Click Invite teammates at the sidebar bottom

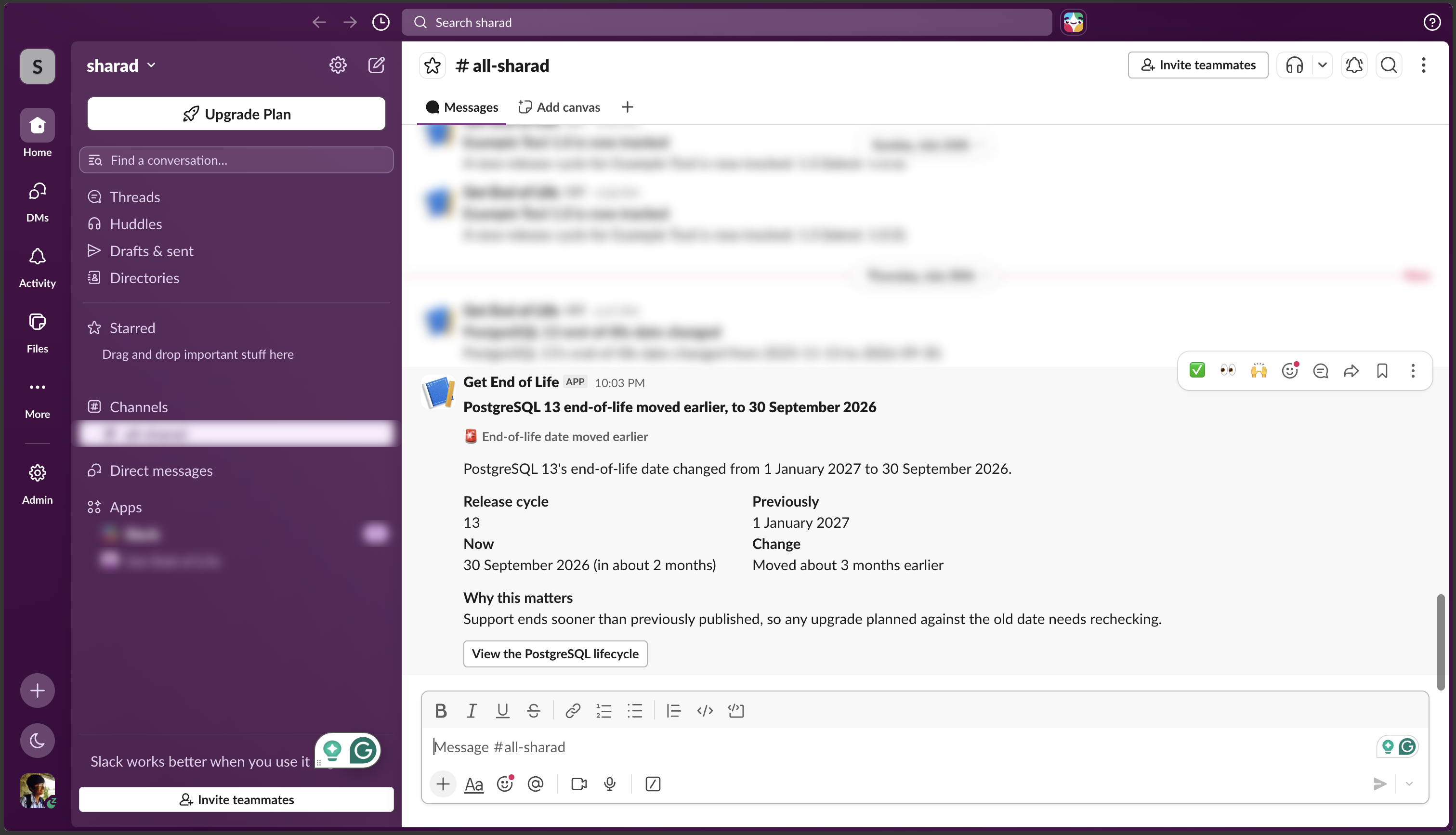[x=236, y=799]
